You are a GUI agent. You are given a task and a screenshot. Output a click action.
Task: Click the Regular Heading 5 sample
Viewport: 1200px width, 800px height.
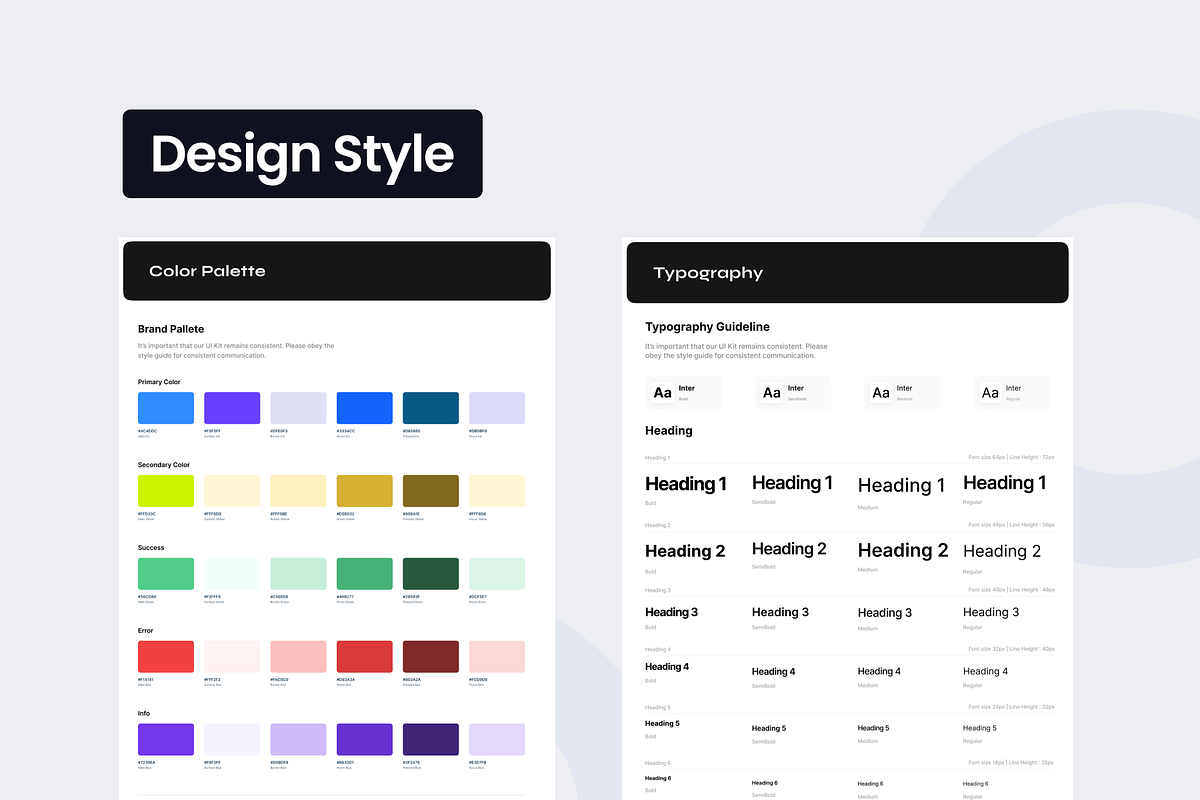980,728
